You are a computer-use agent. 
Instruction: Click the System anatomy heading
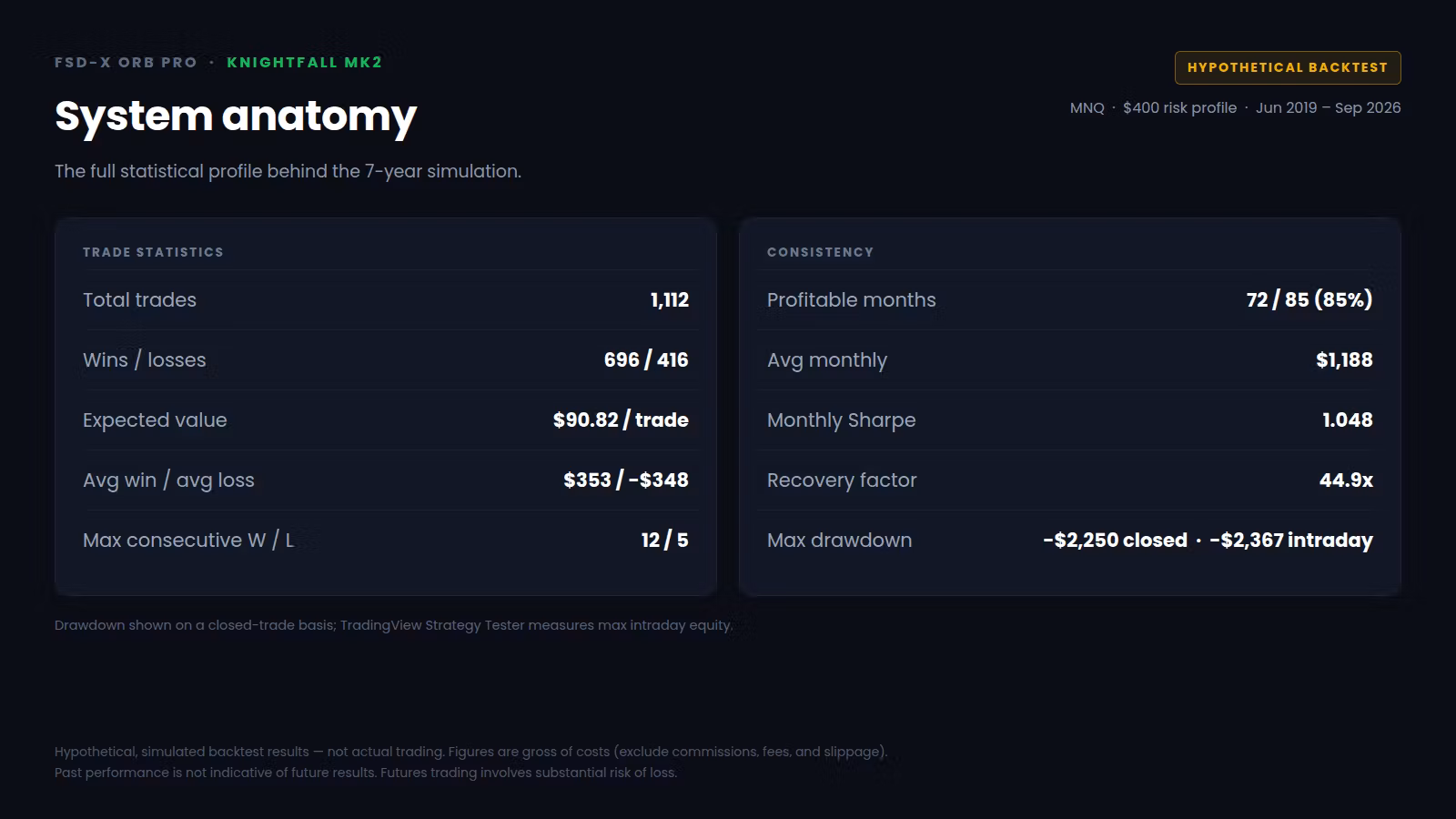click(236, 116)
